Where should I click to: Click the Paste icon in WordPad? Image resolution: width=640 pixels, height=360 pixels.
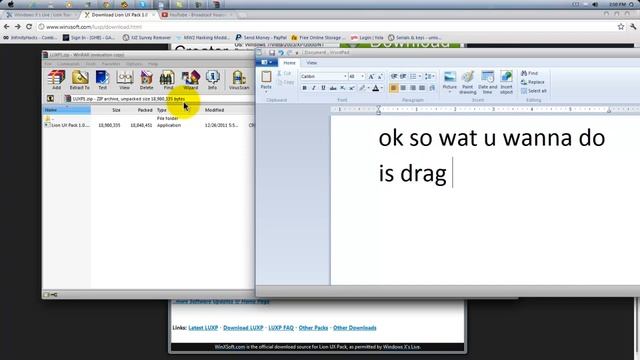pyautogui.click(x=266, y=77)
